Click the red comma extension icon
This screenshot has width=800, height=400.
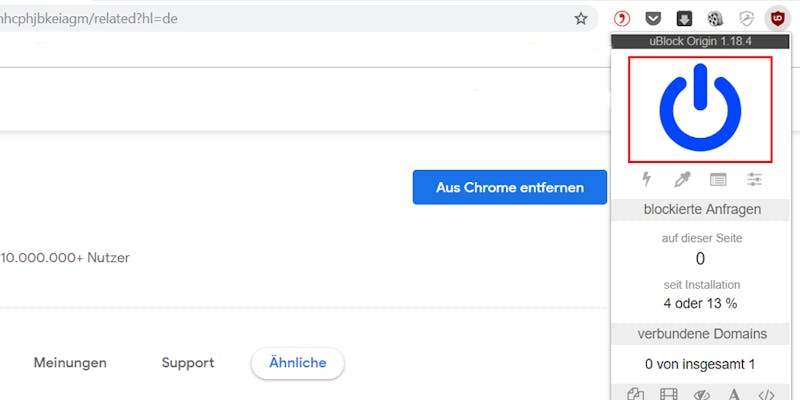coord(621,19)
